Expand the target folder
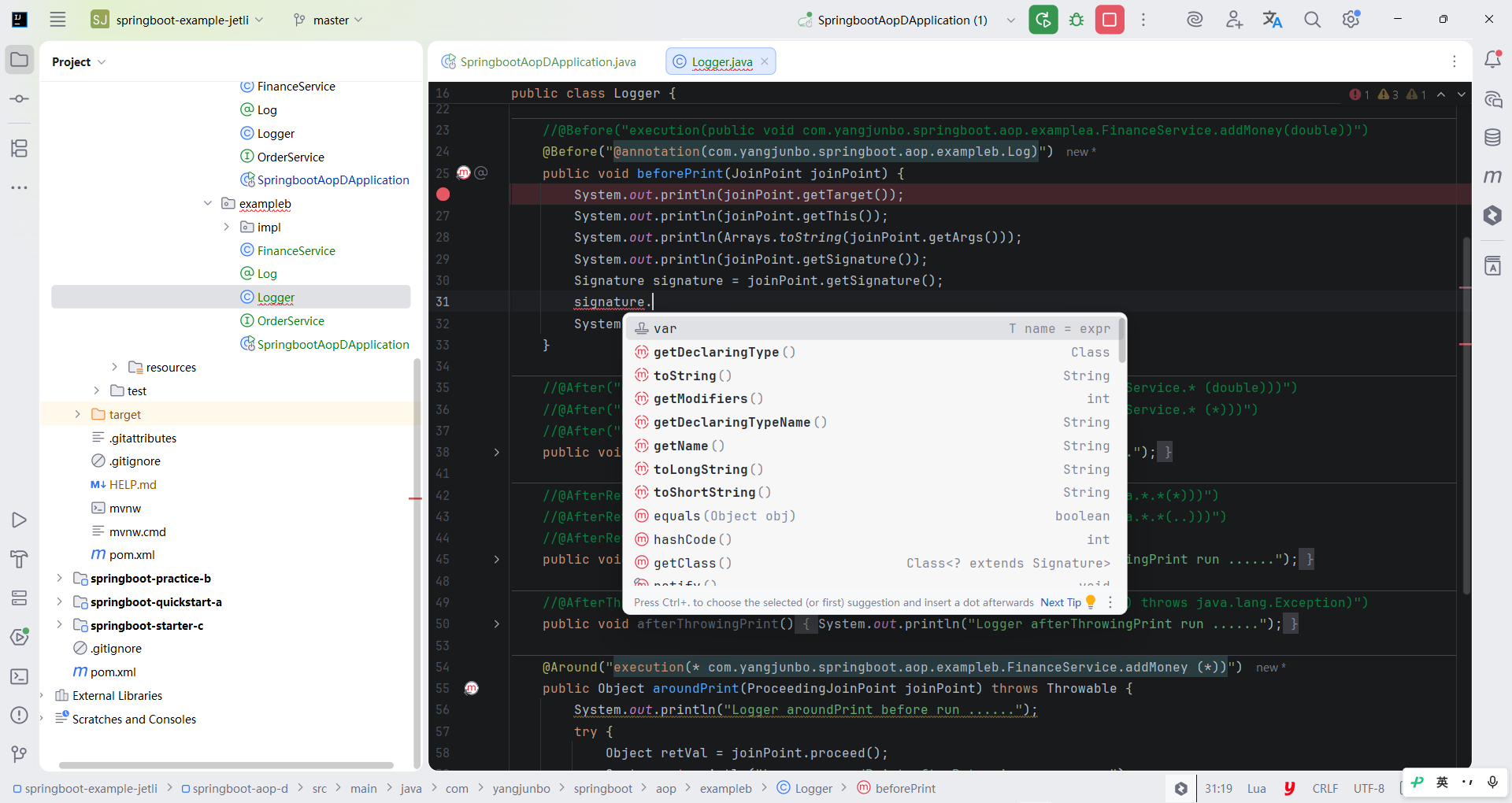 tap(77, 414)
